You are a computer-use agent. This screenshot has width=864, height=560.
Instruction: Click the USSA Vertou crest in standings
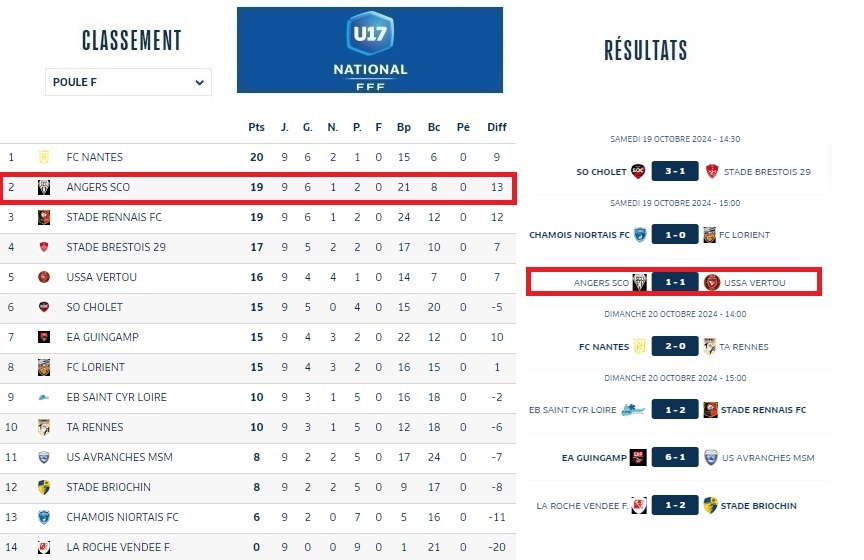(44, 277)
